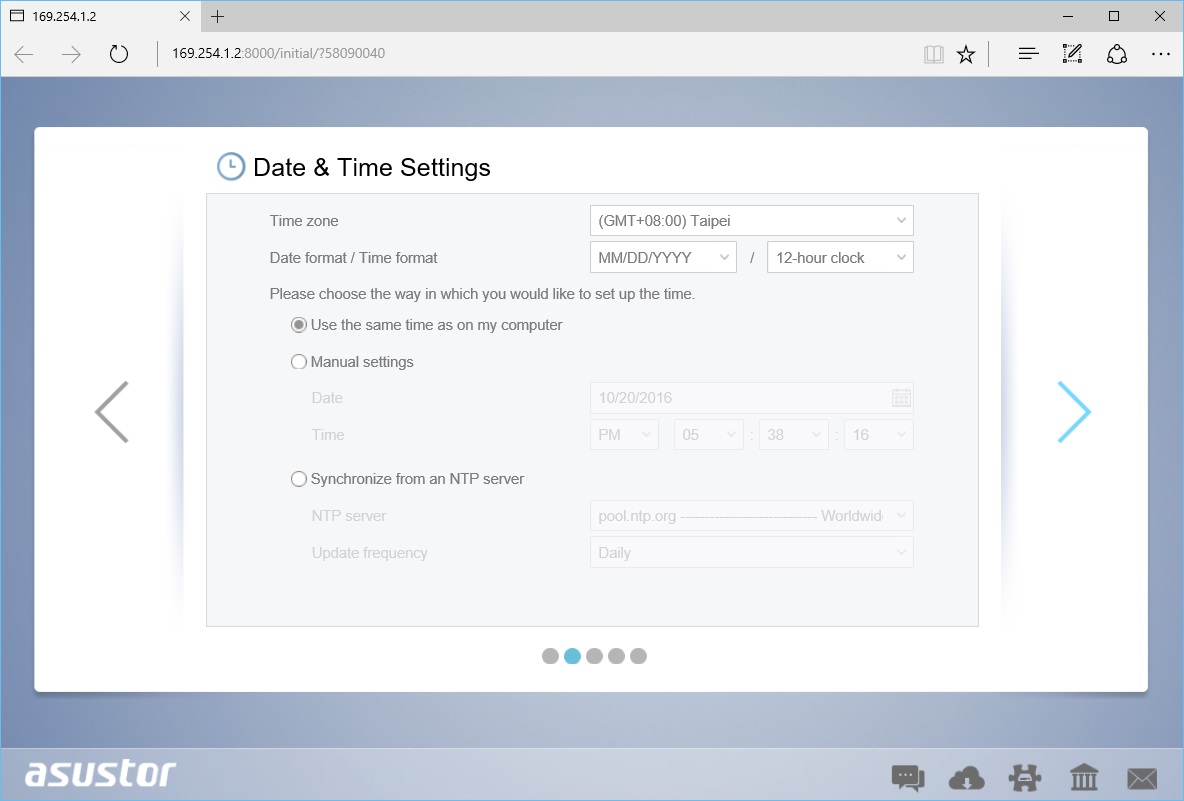This screenshot has width=1184, height=801.
Task: Open the minutes dropdown showing 38
Action: point(794,435)
